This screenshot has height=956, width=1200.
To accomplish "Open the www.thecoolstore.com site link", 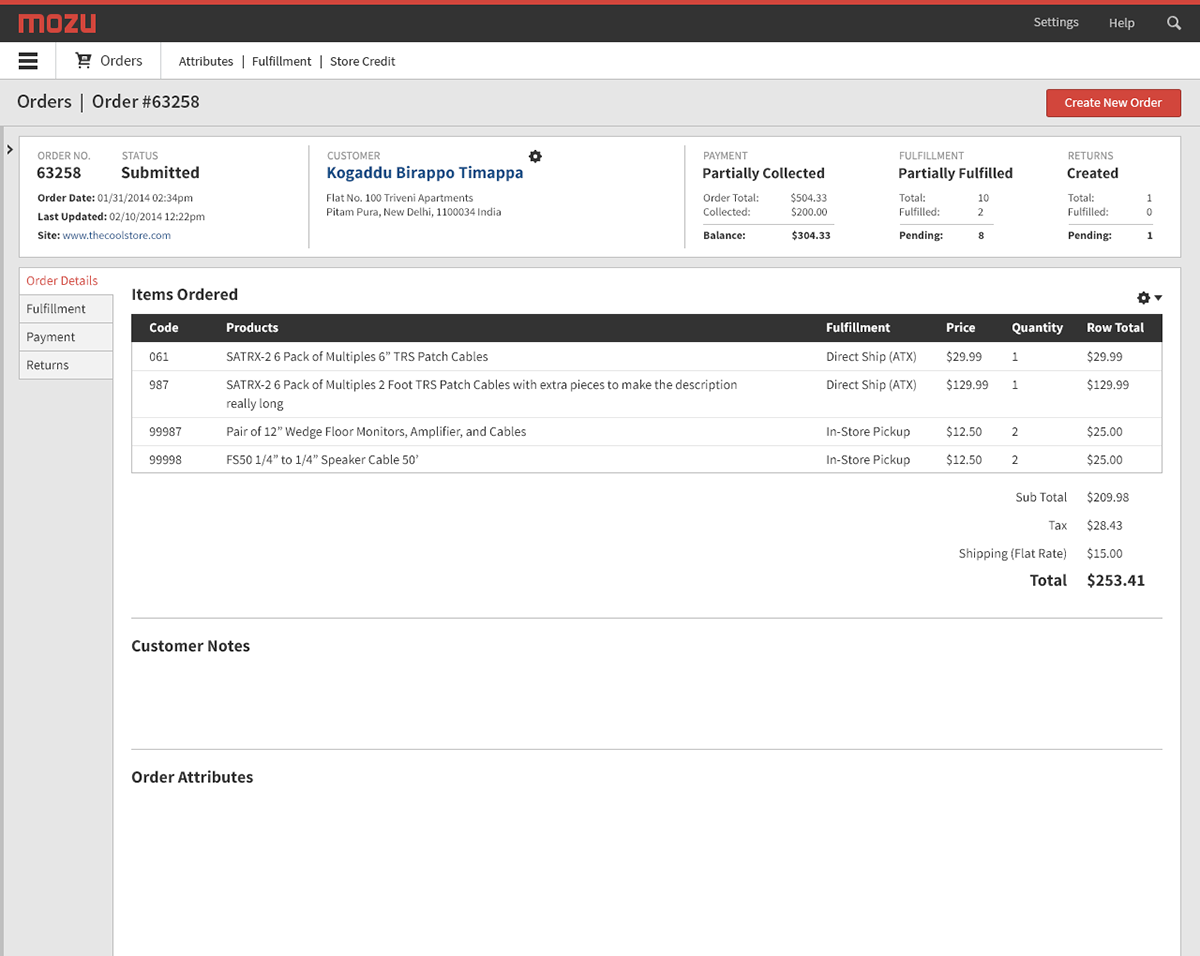I will [117, 236].
